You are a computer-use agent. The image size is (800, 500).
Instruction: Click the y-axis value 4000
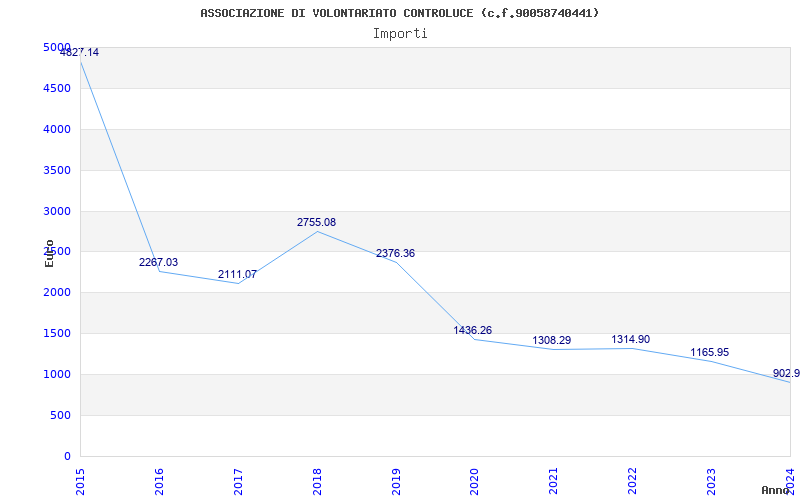57,130
